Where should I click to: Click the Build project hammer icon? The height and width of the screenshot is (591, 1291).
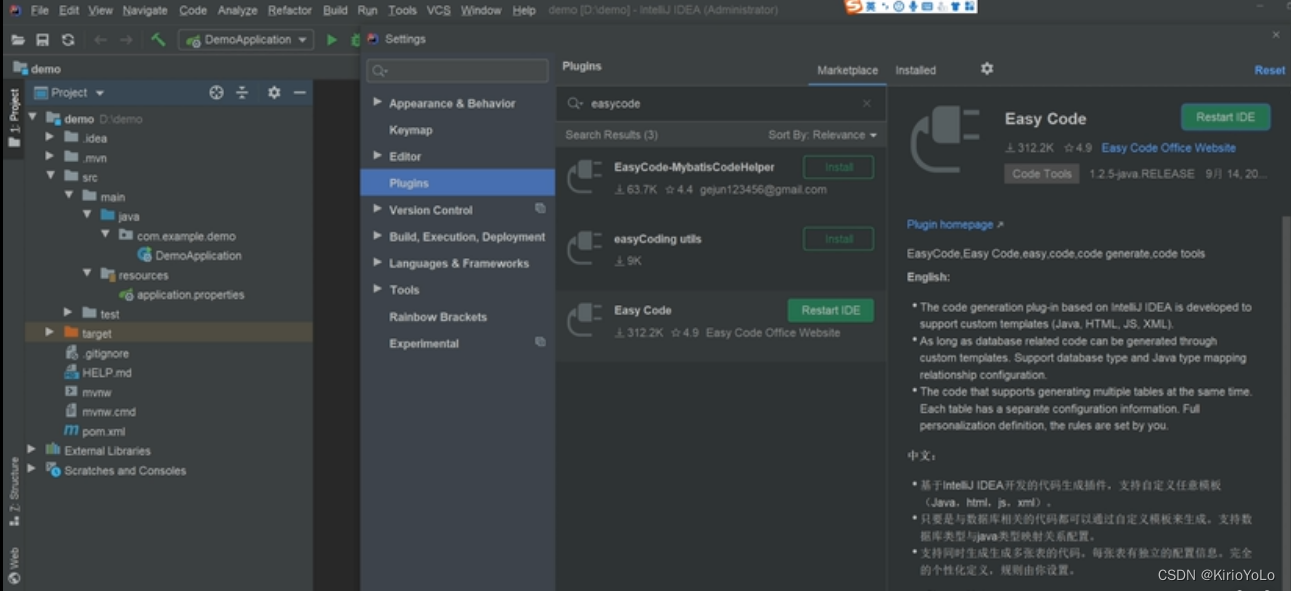point(158,40)
